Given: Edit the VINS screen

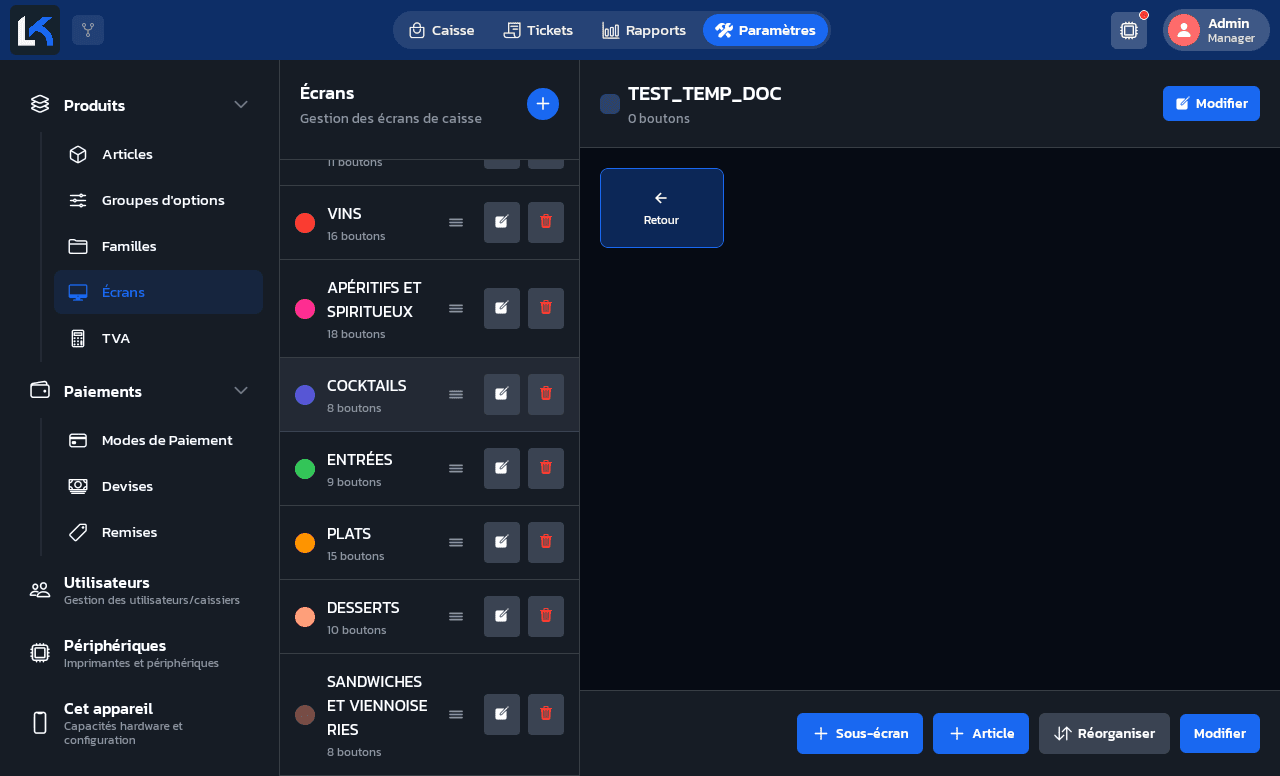Looking at the screenshot, I should pos(502,222).
